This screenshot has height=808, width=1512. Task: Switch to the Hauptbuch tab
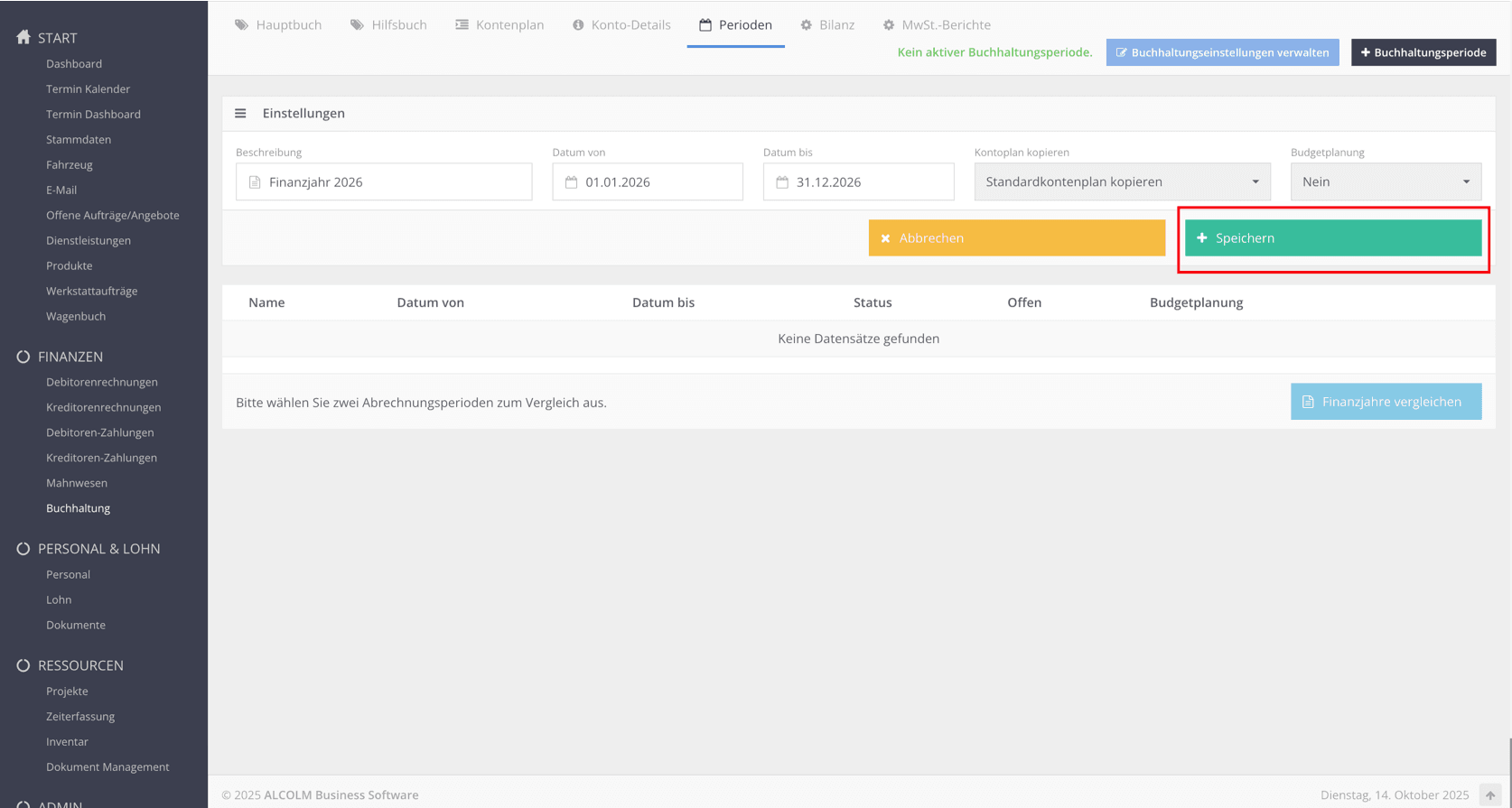pyautogui.click(x=278, y=24)
